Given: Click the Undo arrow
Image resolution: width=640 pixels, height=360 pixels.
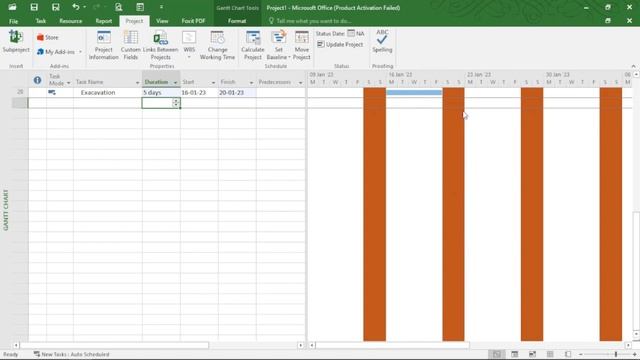Looking at the screenshot, I should tap(76, 7).
